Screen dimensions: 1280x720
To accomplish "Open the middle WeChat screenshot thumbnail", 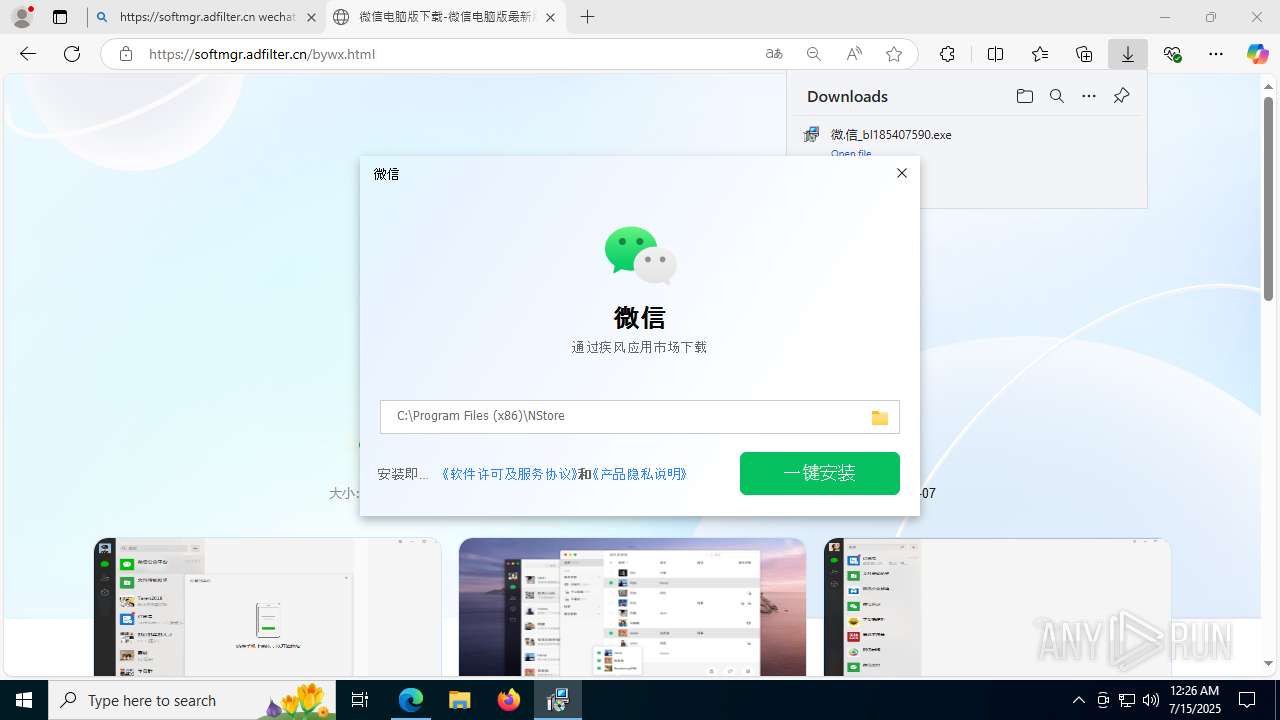I will tap(632, 607).
